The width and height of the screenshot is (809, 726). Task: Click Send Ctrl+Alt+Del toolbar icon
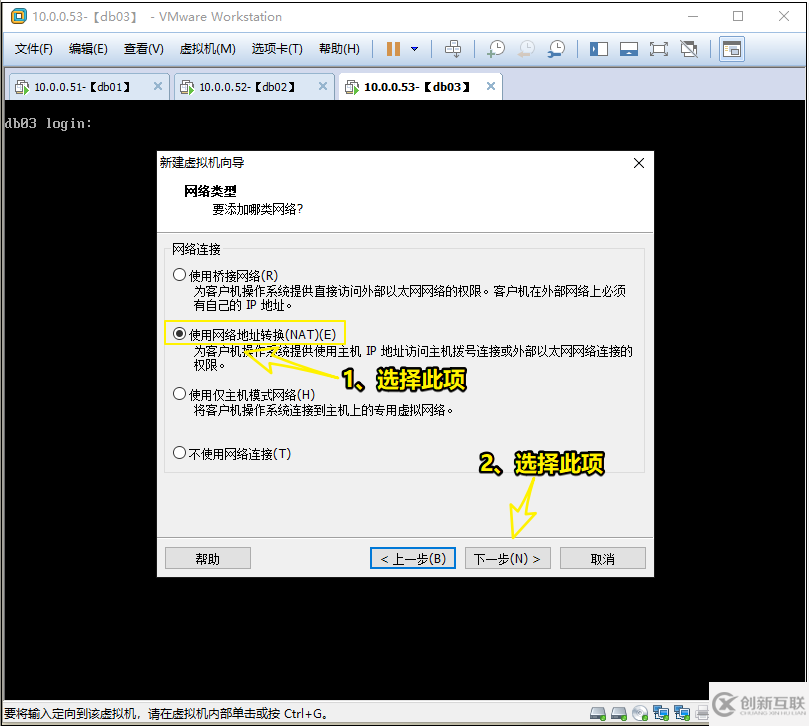[x=453, y=49]
